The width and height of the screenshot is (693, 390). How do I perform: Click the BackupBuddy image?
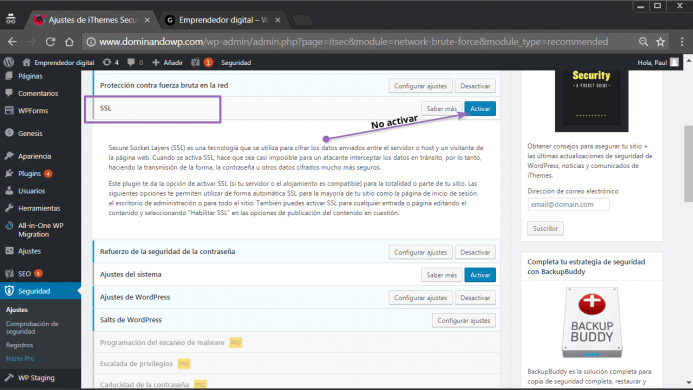pyautogui.click(x=592, y=323)
